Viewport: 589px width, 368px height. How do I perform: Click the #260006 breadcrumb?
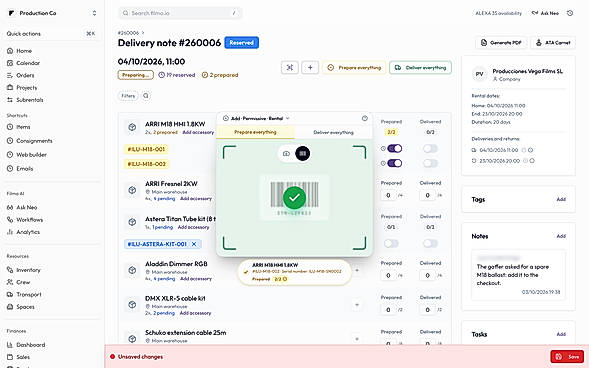pos(128,33)
